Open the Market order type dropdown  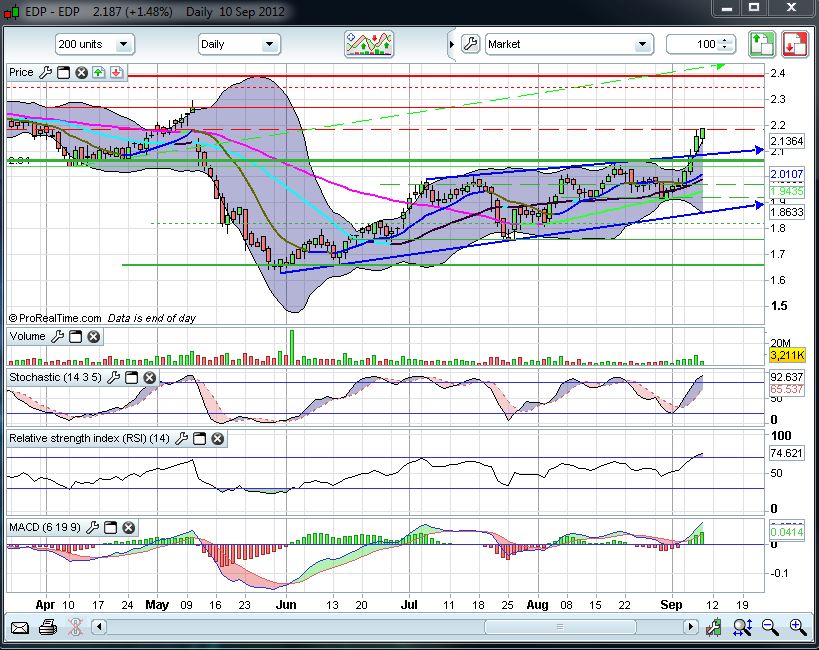pyautogui.click(x=569, y=44)
